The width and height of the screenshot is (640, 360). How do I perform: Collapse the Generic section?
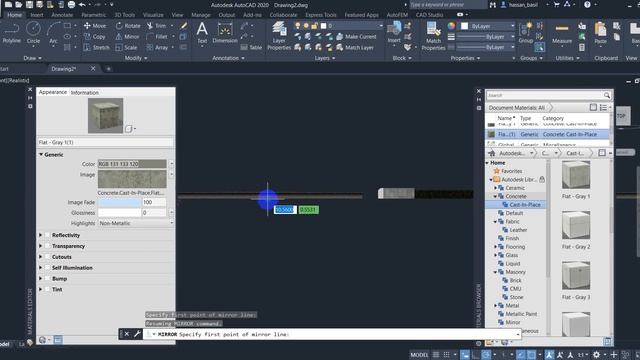click(x=41, y=154)
